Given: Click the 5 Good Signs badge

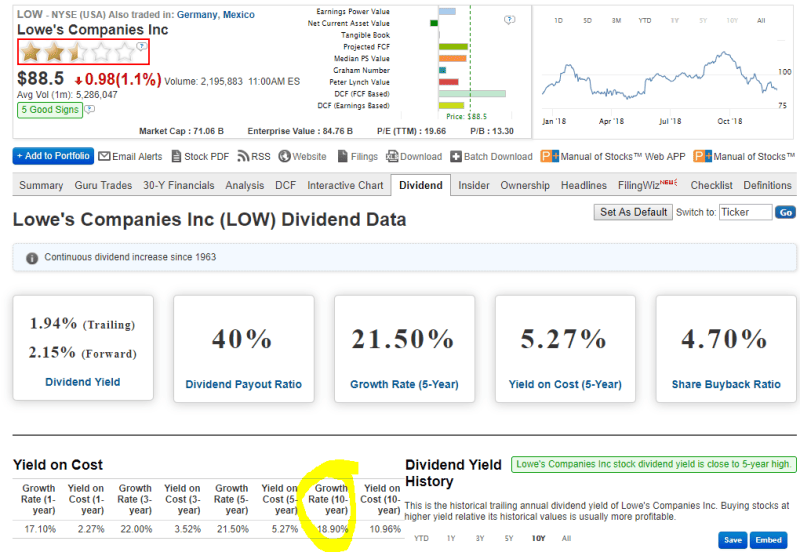Looking at the screenshot, I should [x=50, y=110].
